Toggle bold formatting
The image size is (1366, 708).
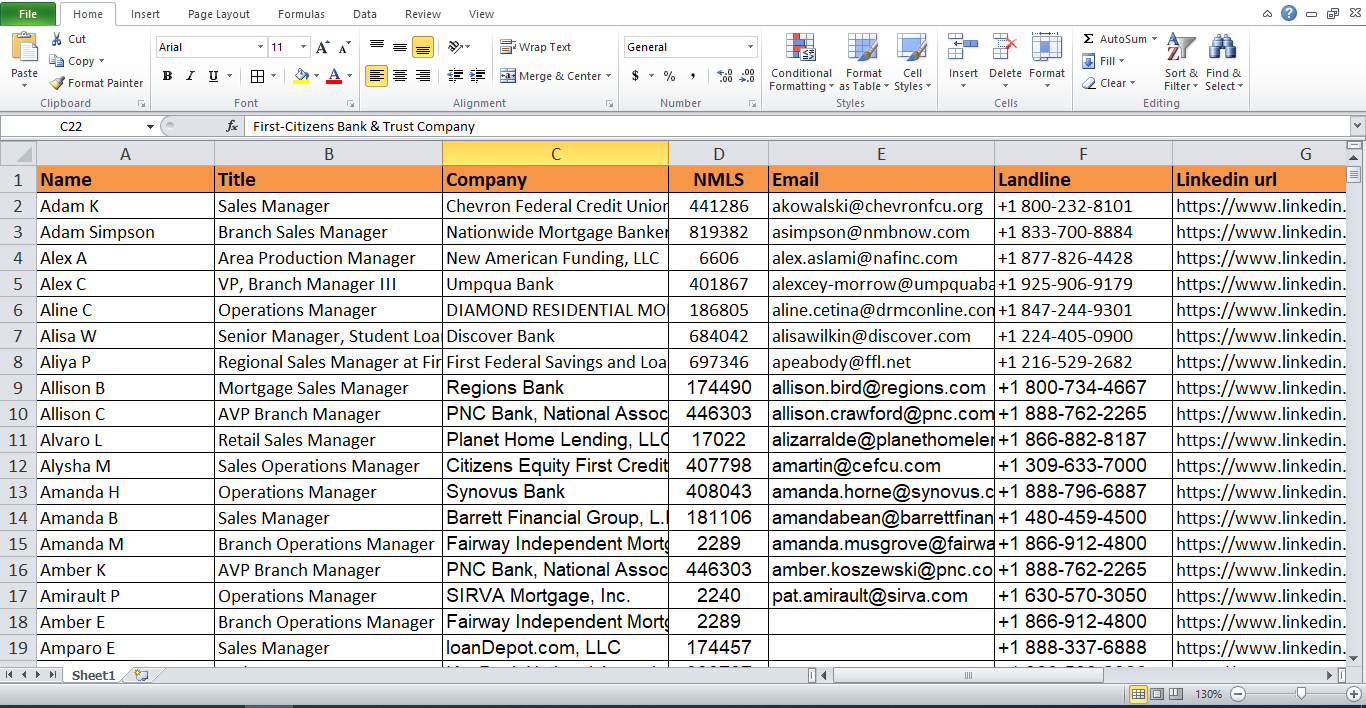(x=167, y=76)
